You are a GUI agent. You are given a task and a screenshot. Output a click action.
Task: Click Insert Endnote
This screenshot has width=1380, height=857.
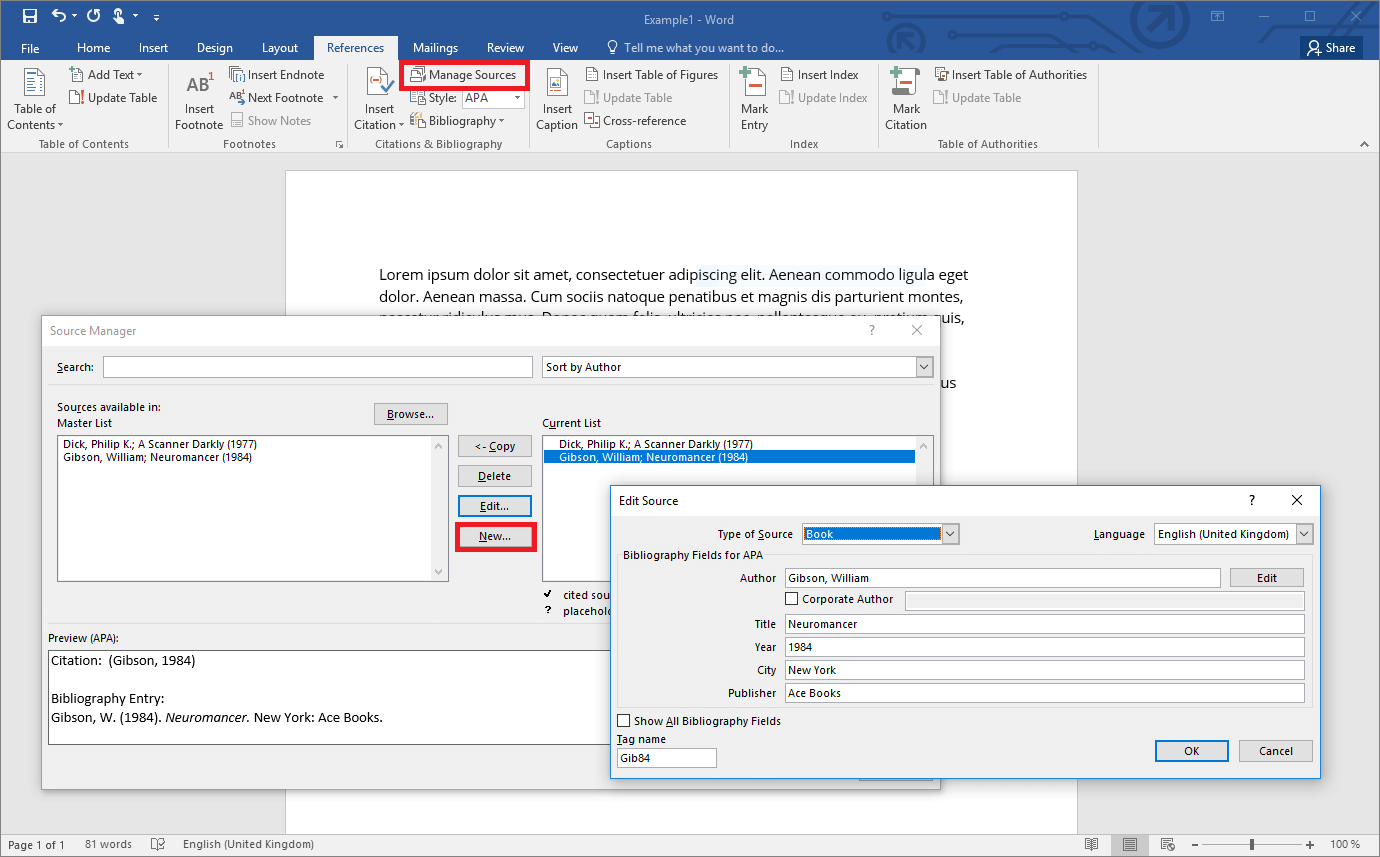[277, 75]
